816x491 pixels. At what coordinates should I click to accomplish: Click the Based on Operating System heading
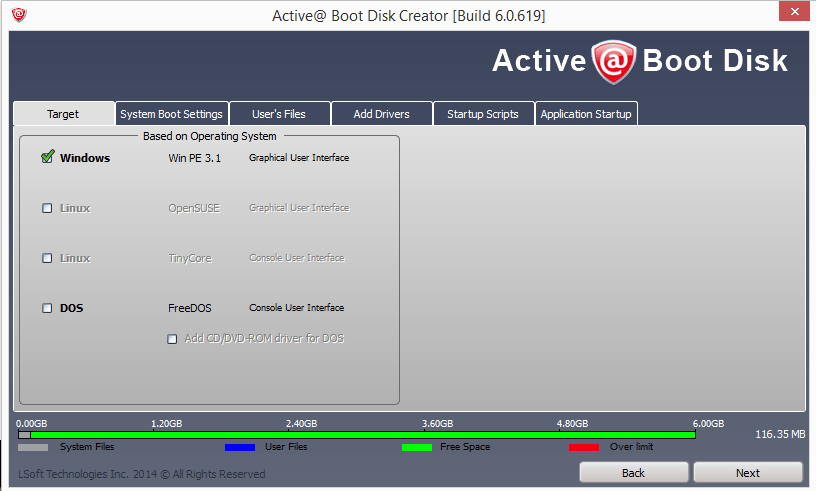tap(210, 136)
